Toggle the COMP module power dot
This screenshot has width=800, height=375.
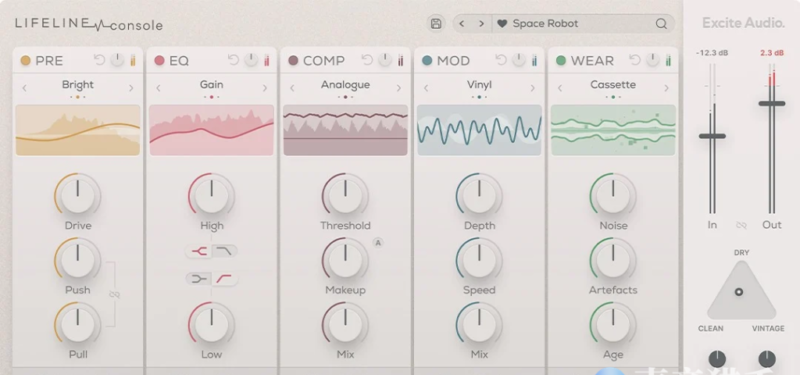[293, 61]
